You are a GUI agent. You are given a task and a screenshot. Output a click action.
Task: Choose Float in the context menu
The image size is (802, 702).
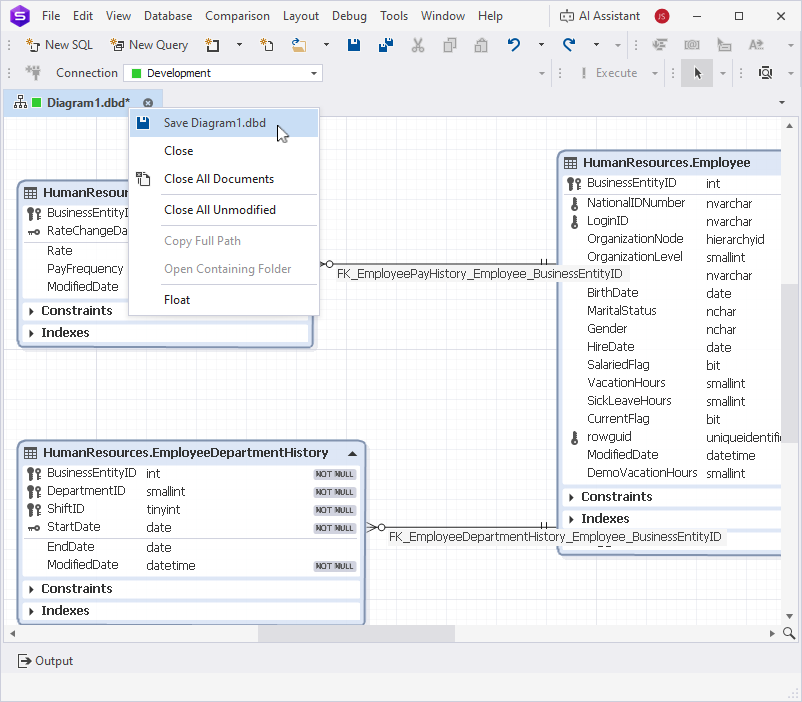click(224, 300)
